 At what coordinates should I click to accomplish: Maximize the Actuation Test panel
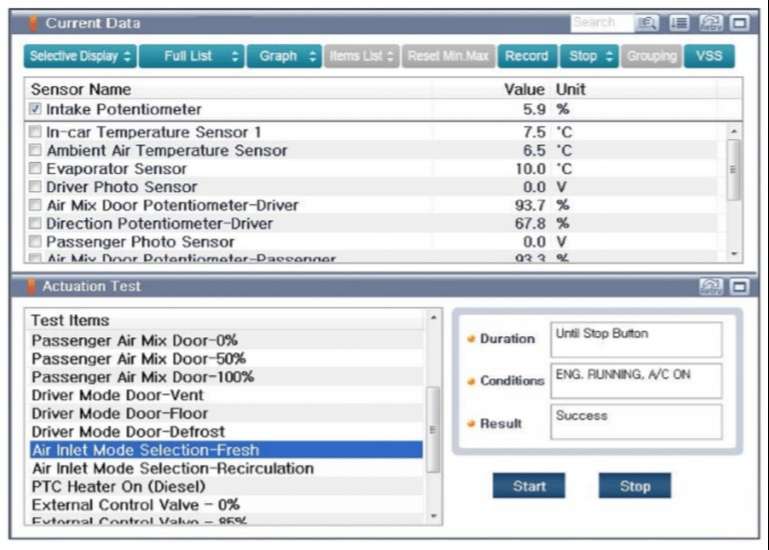[740, 287]
